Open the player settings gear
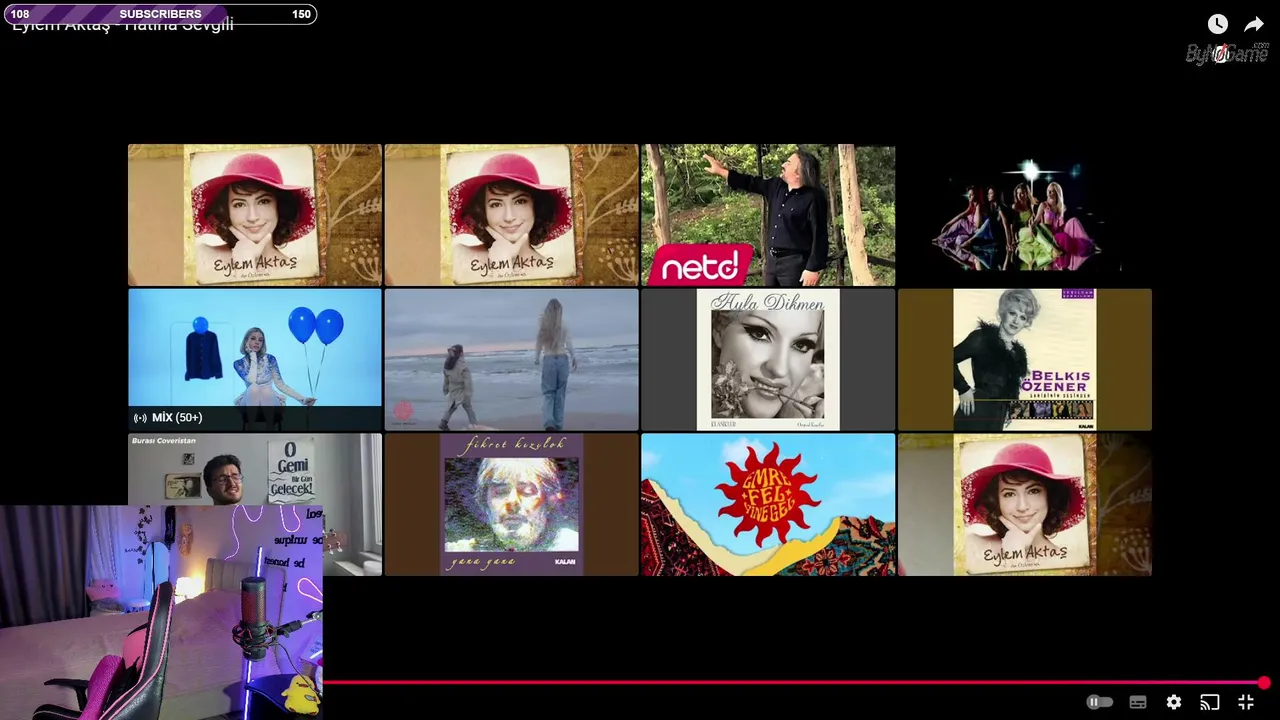The height and width of the screenshot is (720, 1280). (1174, 702)
